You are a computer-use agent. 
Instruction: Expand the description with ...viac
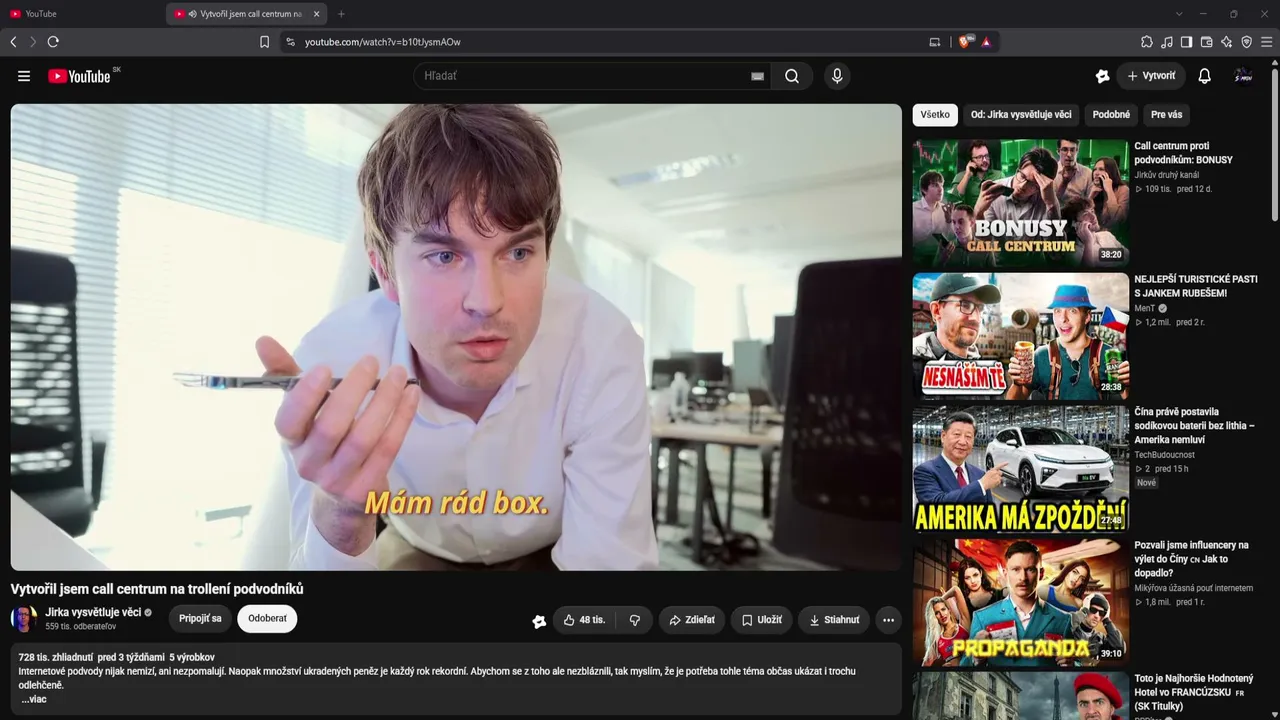pos(34,699)
